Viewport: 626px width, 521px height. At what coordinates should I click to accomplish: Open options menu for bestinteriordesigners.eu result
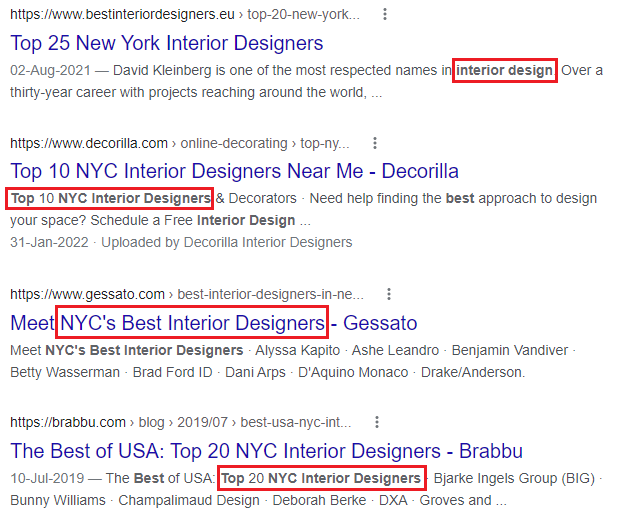(385, 14)
